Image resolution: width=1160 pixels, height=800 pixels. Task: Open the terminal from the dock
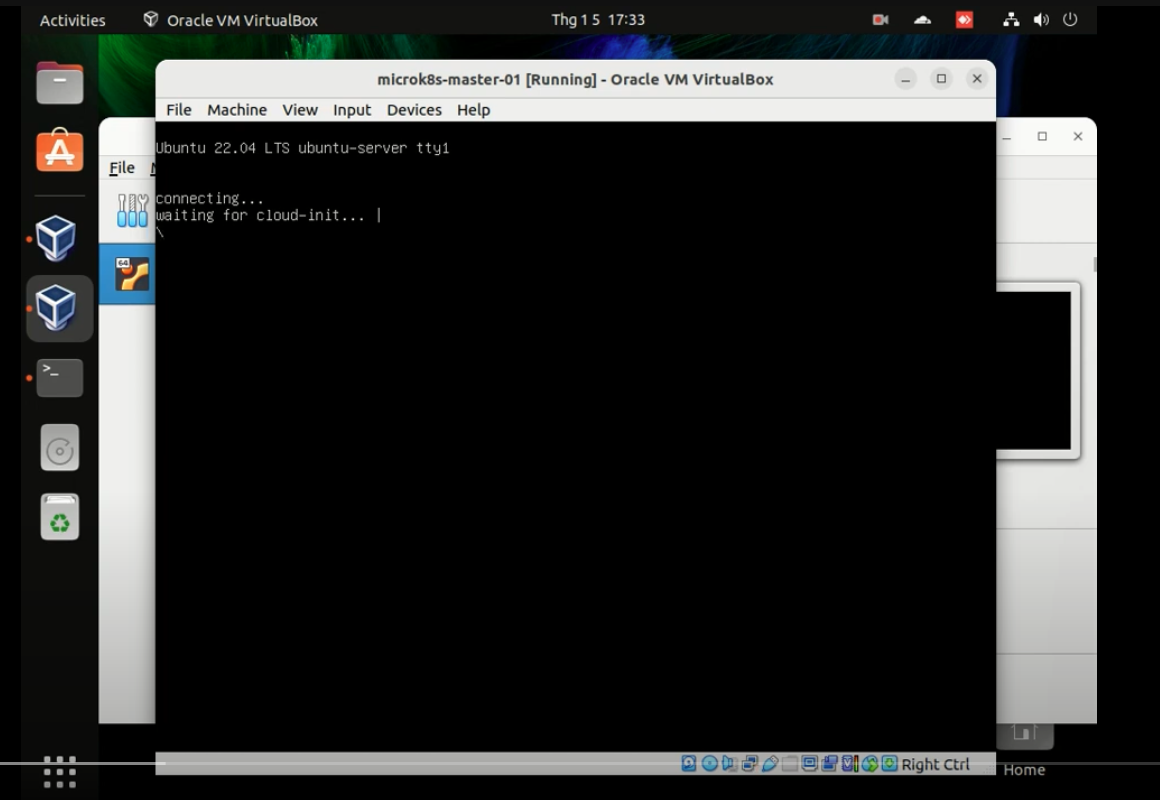point(59,377)
